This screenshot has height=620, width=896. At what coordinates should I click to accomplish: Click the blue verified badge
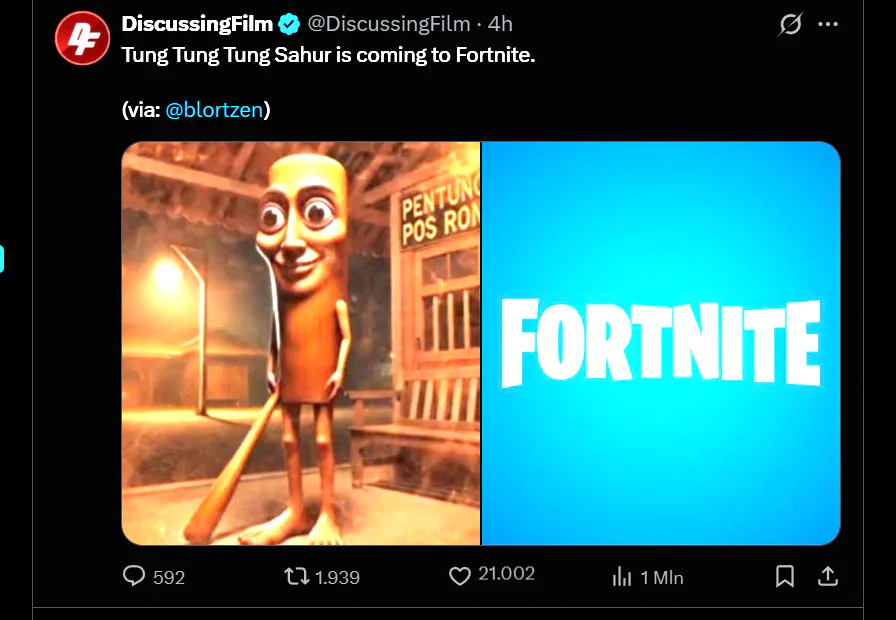tap(289, 23)
